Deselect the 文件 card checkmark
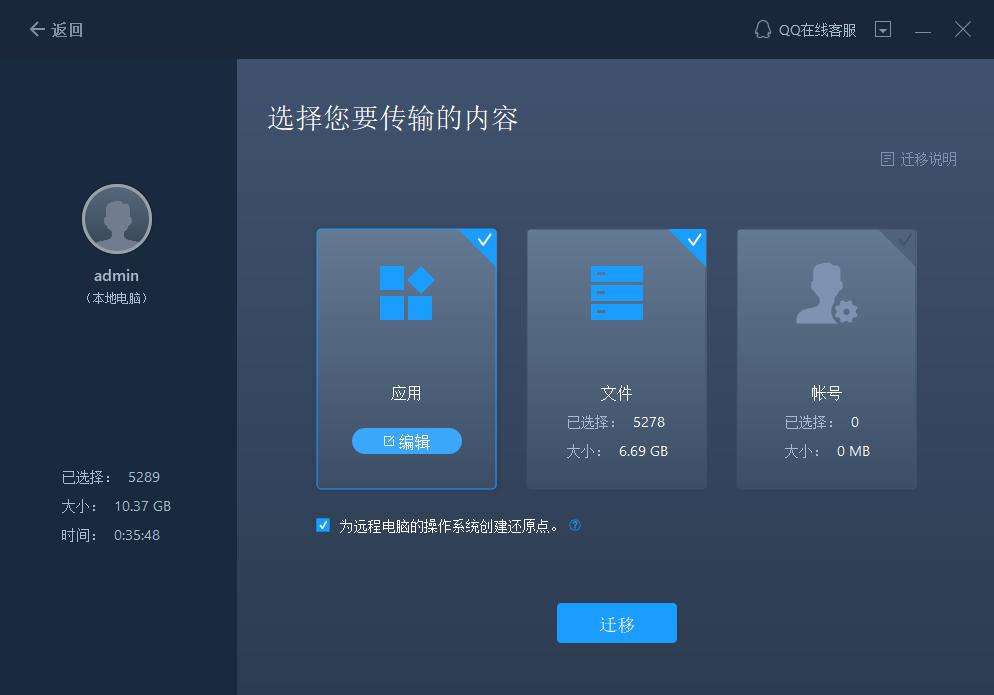The height and width of the screenshot is (695, 994). click(692, 240)
